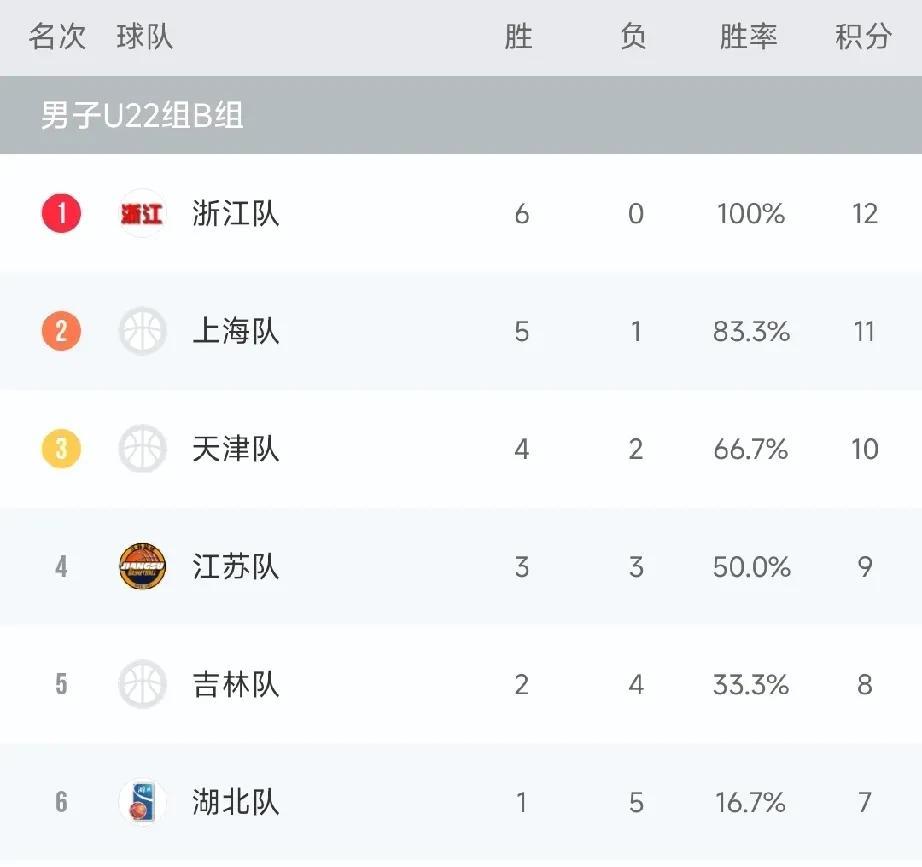Open 上海队 team page
The image size is (922, 867).
(236, 331)
